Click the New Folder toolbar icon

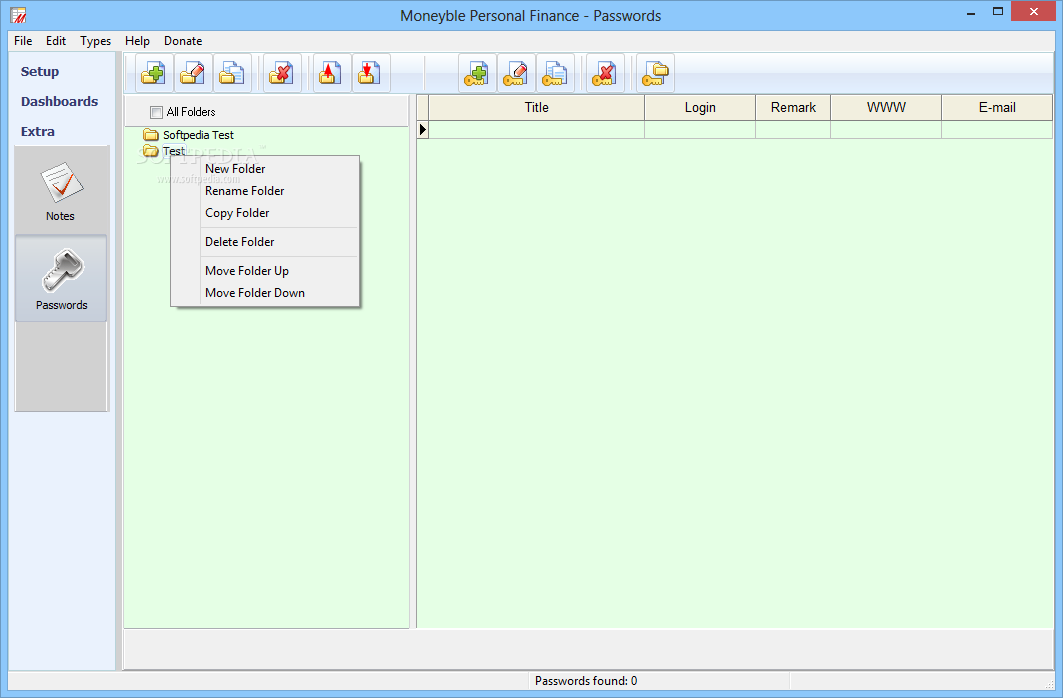153,73
